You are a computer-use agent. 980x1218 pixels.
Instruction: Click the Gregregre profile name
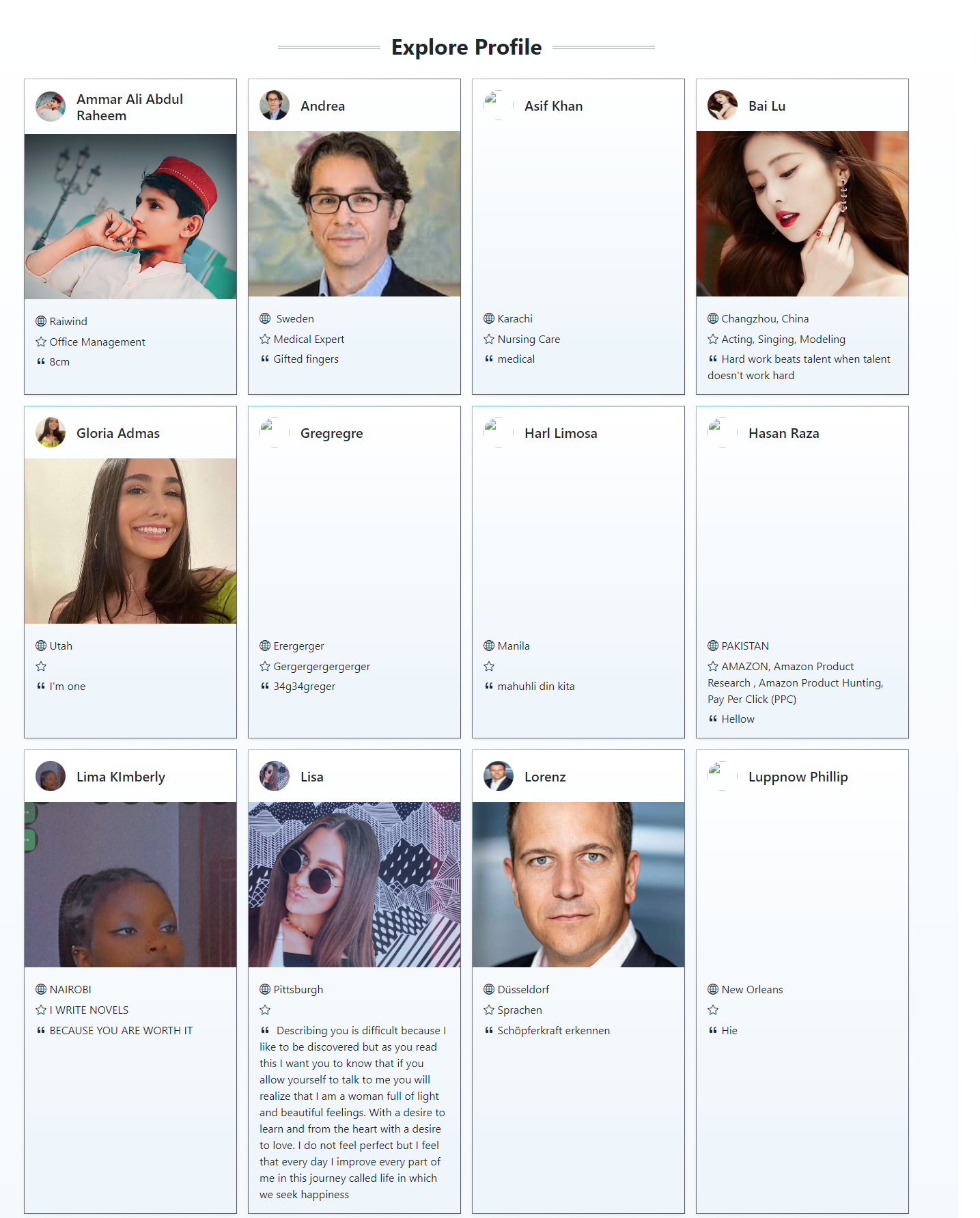click(331, 434)
